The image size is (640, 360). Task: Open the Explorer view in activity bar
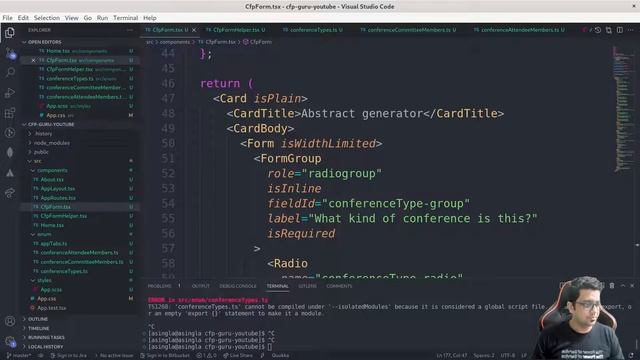[10, 32]
